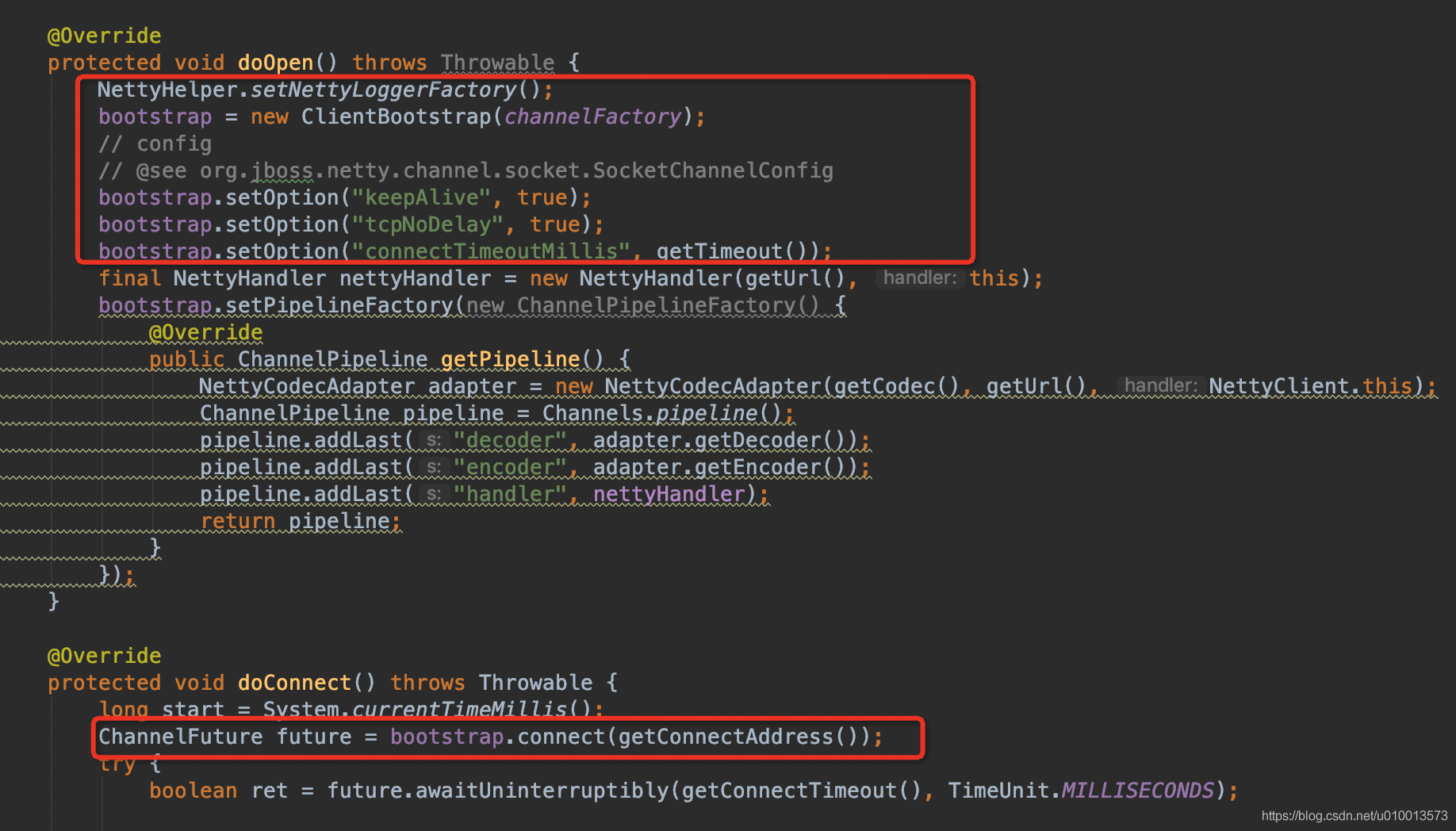Click the Channels.pipeline() call
The image size is (1456, 831).
click(662, 413)
